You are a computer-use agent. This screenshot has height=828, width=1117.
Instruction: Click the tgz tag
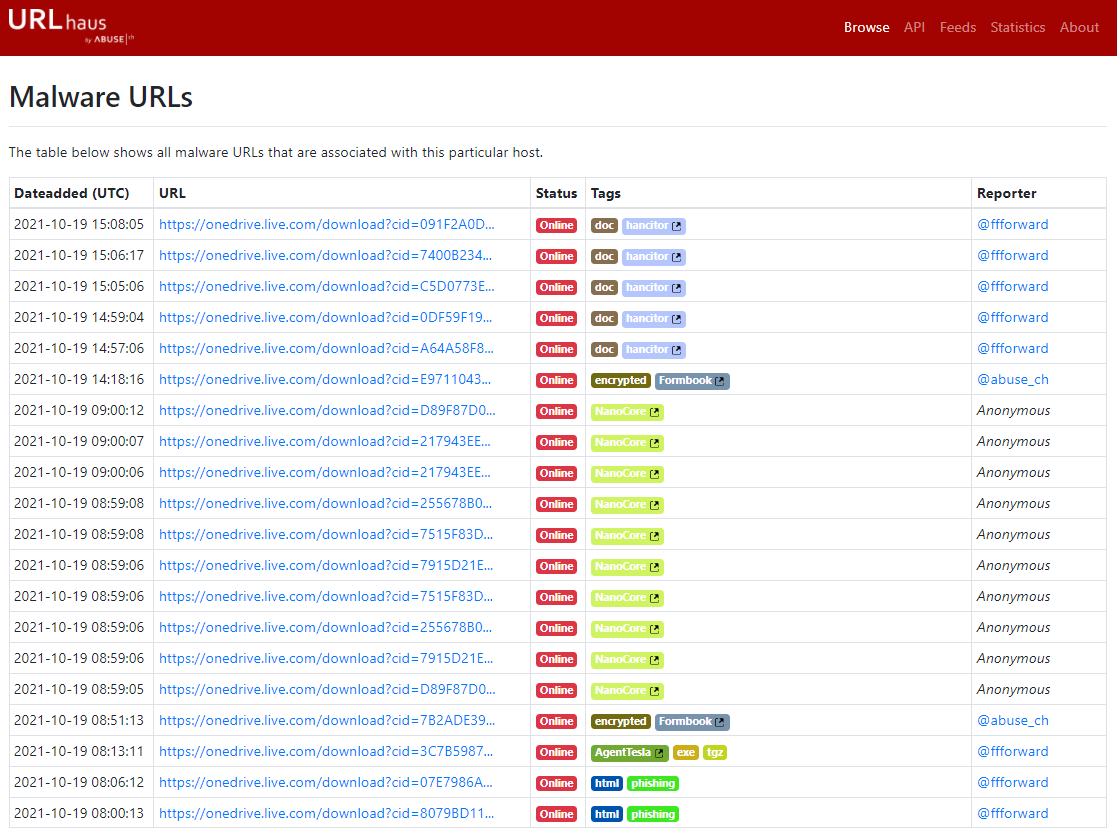click(x=715, y=752)
